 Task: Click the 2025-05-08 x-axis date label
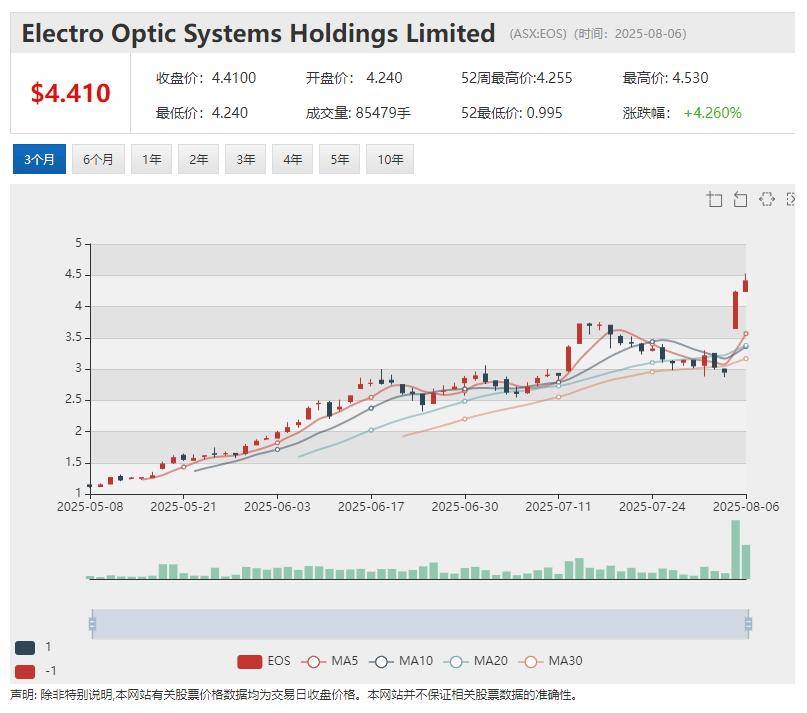pos(90,507)
